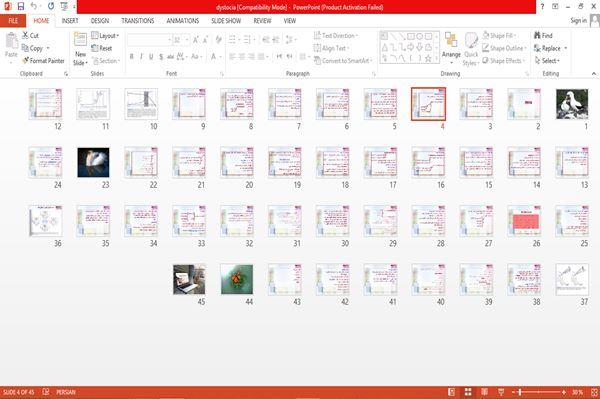This screenshot has width=600, height=399.
Task: Switch to the ANIMATIONS tab
Action: click(x=183, y=21)
